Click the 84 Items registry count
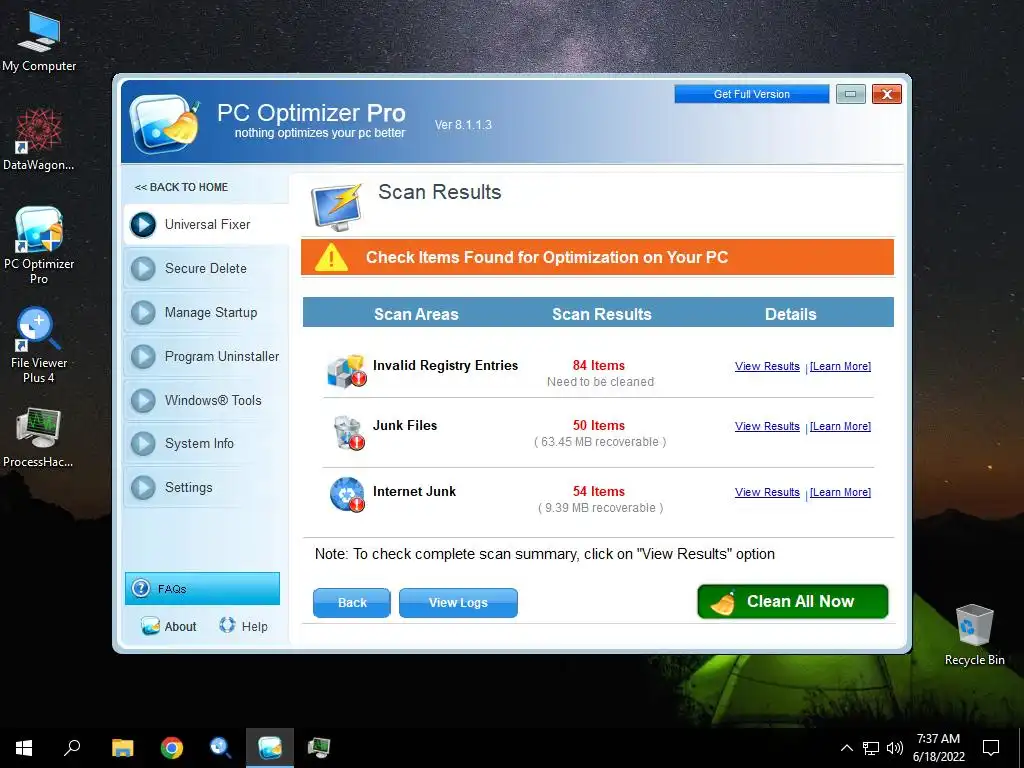 599,366
